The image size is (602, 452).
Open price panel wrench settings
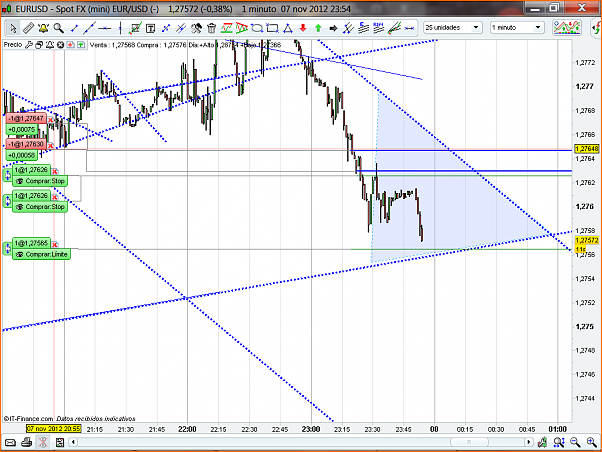(x=29, y=45)
